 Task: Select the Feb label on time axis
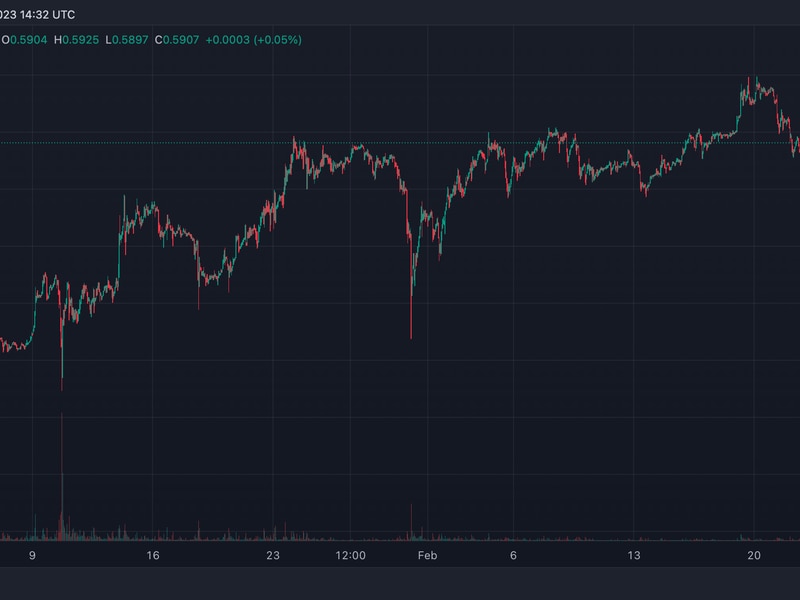[x=427, y=555]
